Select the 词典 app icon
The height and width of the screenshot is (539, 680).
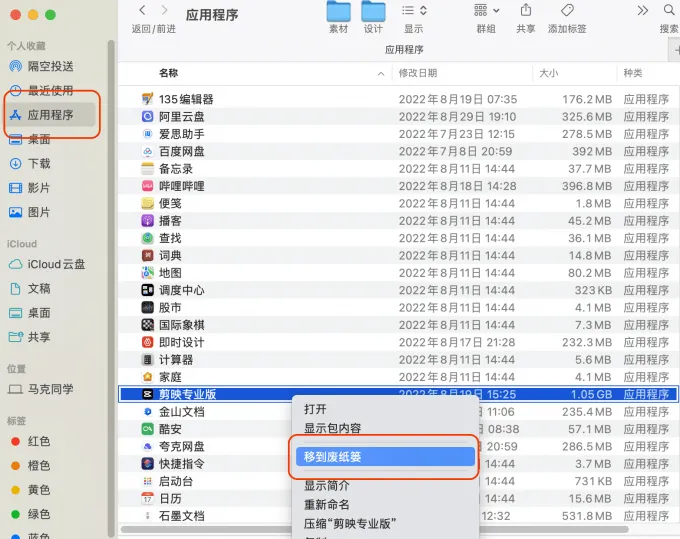coord(147,255)
